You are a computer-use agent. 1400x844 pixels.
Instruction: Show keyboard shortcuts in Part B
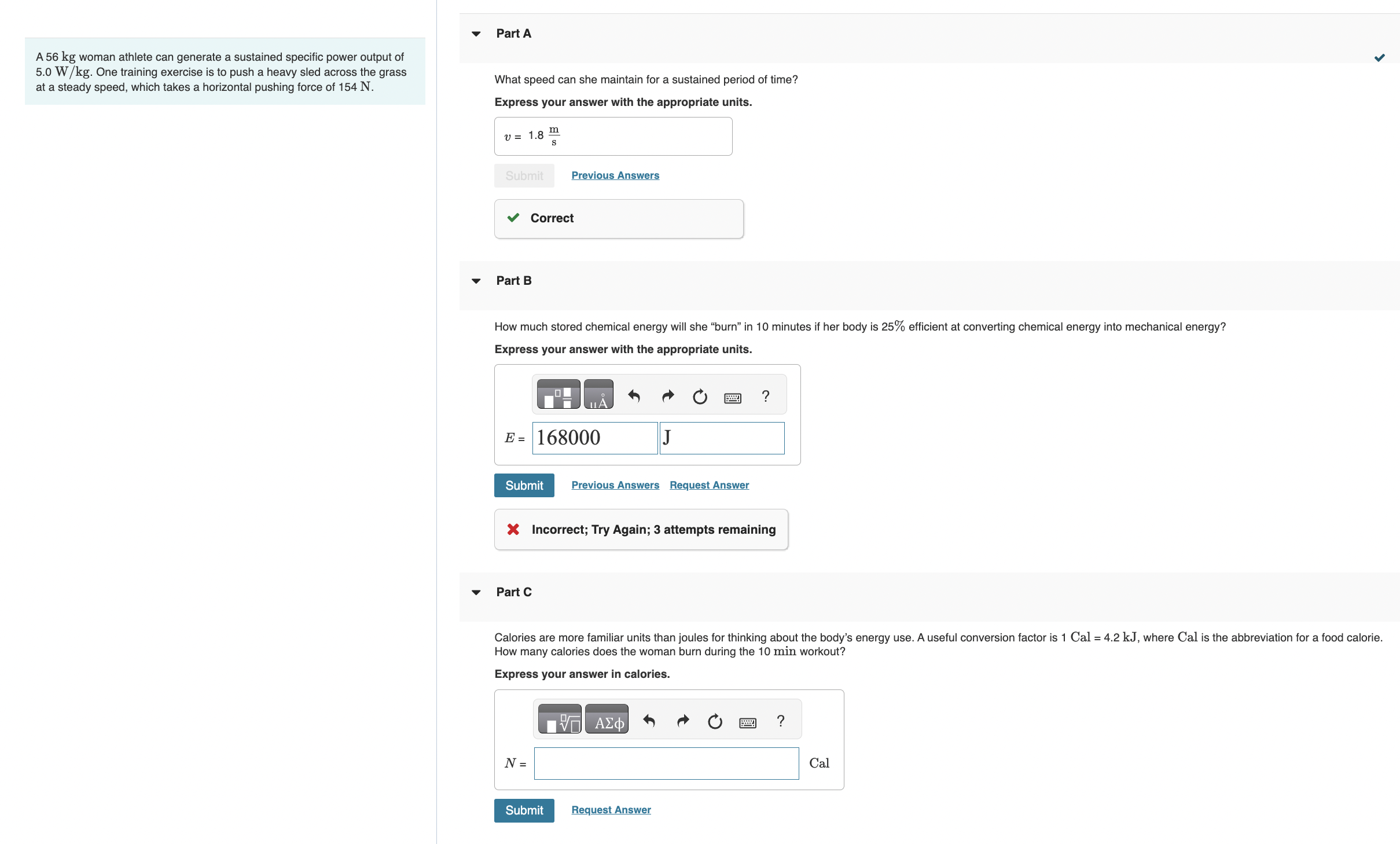click(x=733, y=398)
